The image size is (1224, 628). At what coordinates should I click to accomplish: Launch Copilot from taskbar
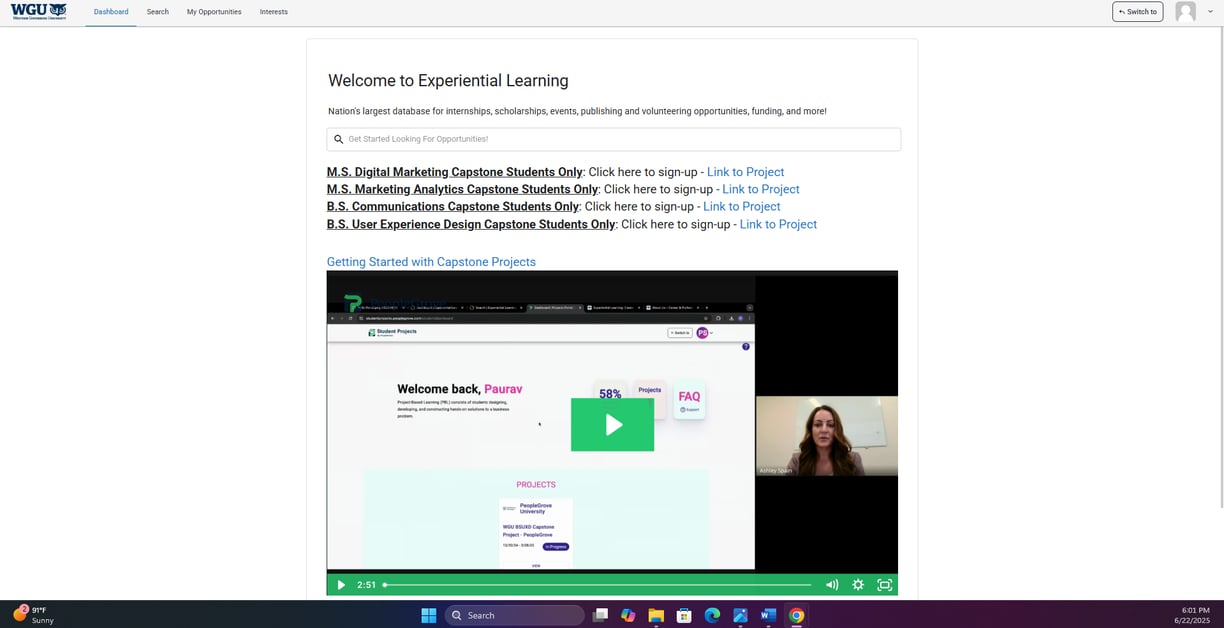pos(628,615)
